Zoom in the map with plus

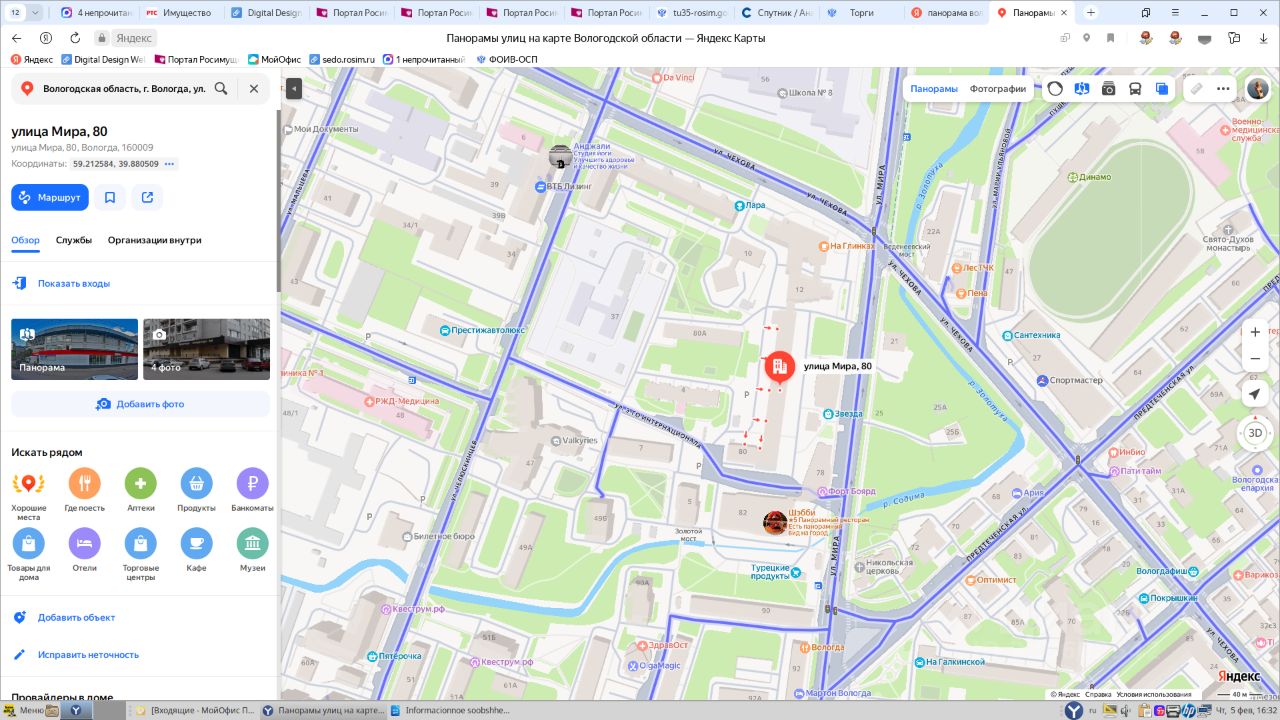(1256, 332)
